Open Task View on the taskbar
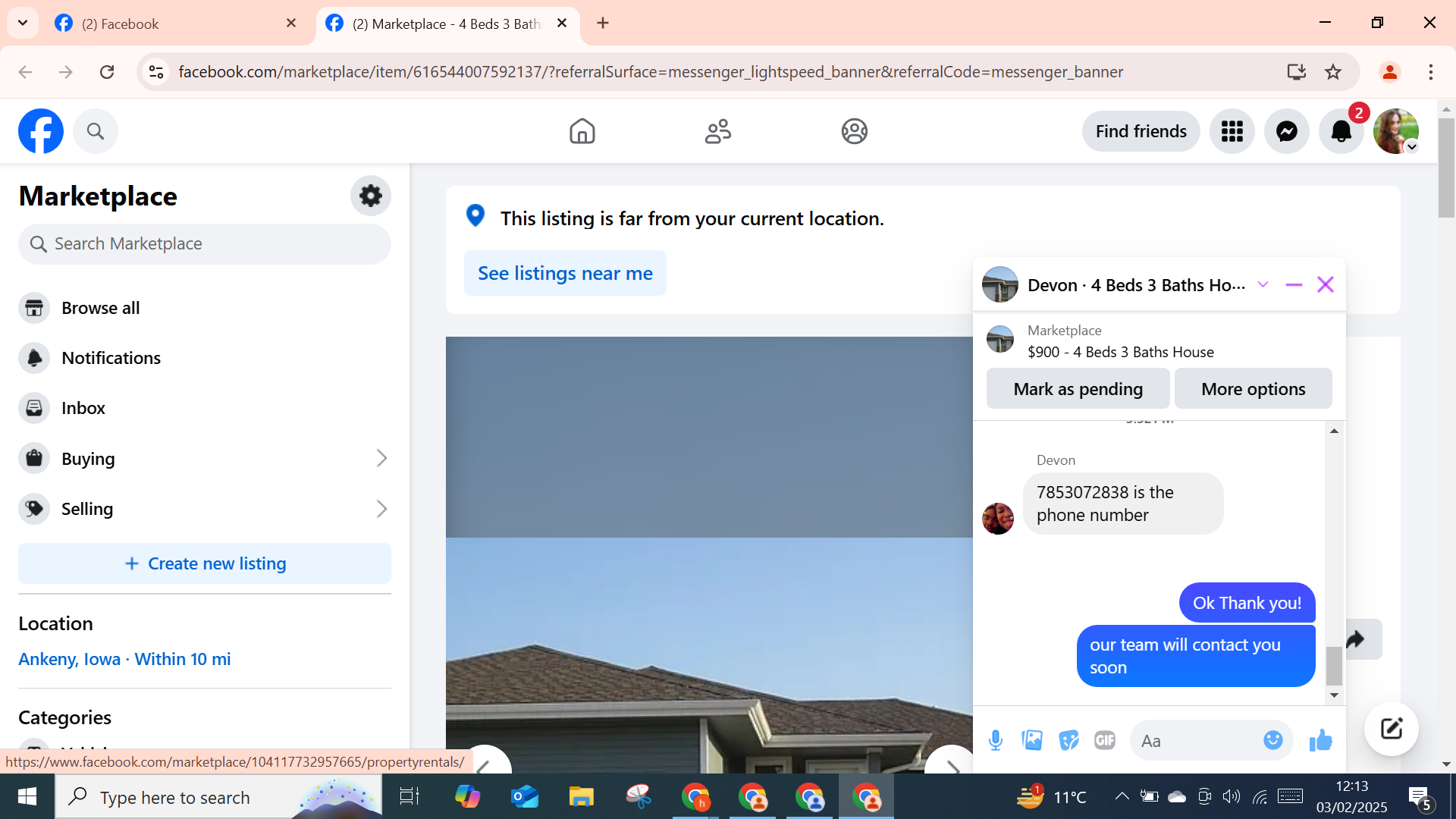Image resolution: width=1456 pixels, height=819 pixels. [x=409, y=797]
